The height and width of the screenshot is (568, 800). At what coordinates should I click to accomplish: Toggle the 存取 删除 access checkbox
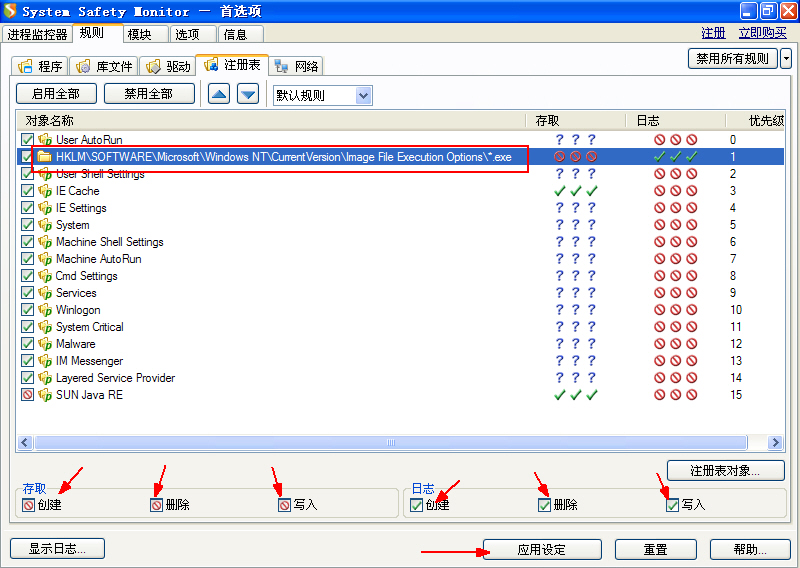coord(157,505)
